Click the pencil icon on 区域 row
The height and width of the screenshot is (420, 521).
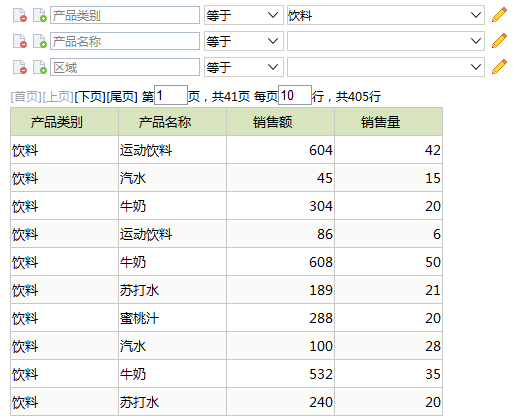point(499,67)
